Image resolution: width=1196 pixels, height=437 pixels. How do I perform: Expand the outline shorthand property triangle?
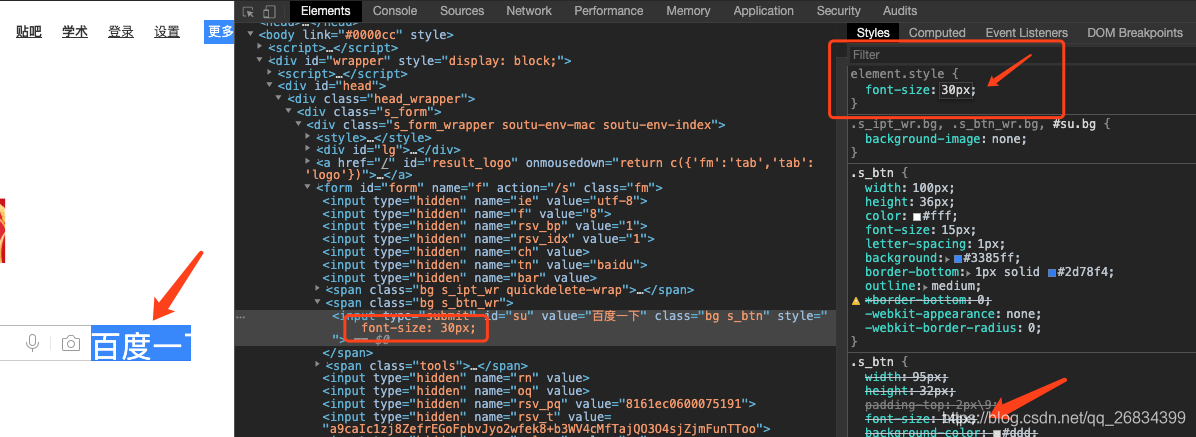(x=923, y=287)
